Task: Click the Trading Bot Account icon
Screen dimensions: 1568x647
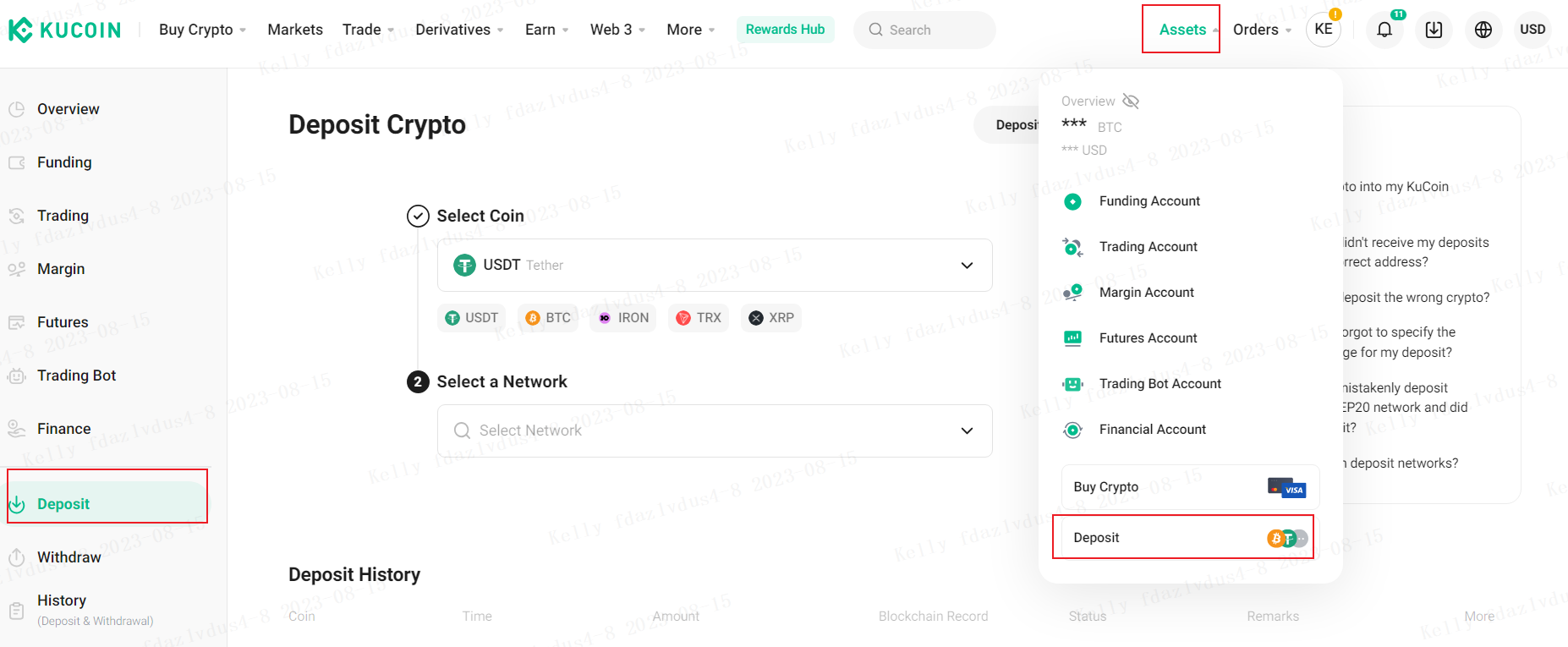Action: [1072, 384]
